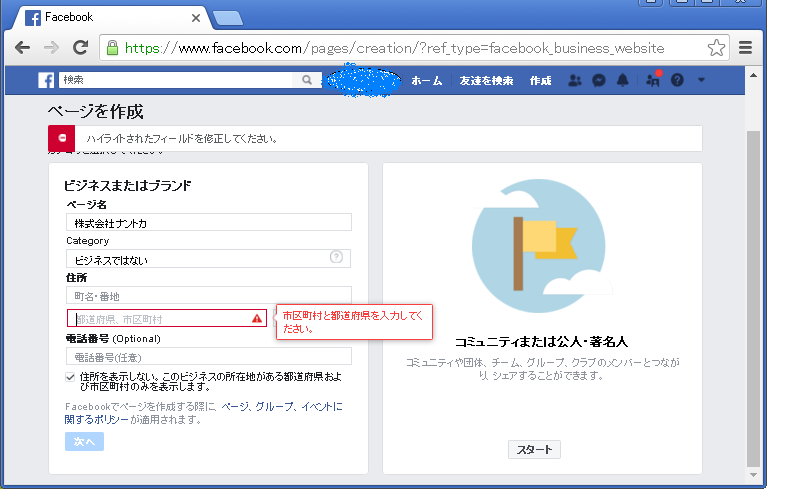Click the Facebook logo in blue bar
Image resolution: width=800 pixels, height=500 pixels.
(46, 80)
